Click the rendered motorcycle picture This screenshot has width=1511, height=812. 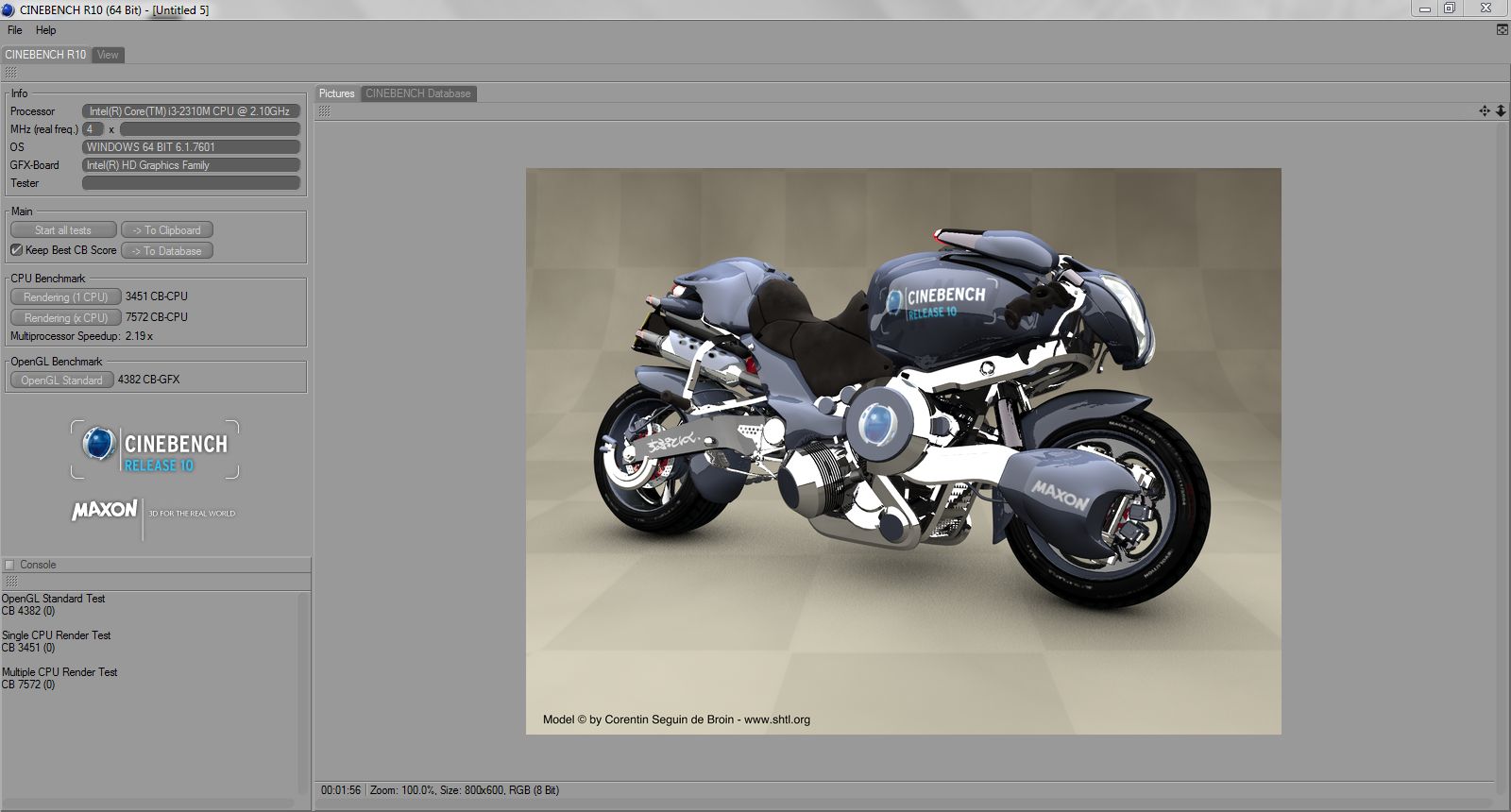coord(904,451)
